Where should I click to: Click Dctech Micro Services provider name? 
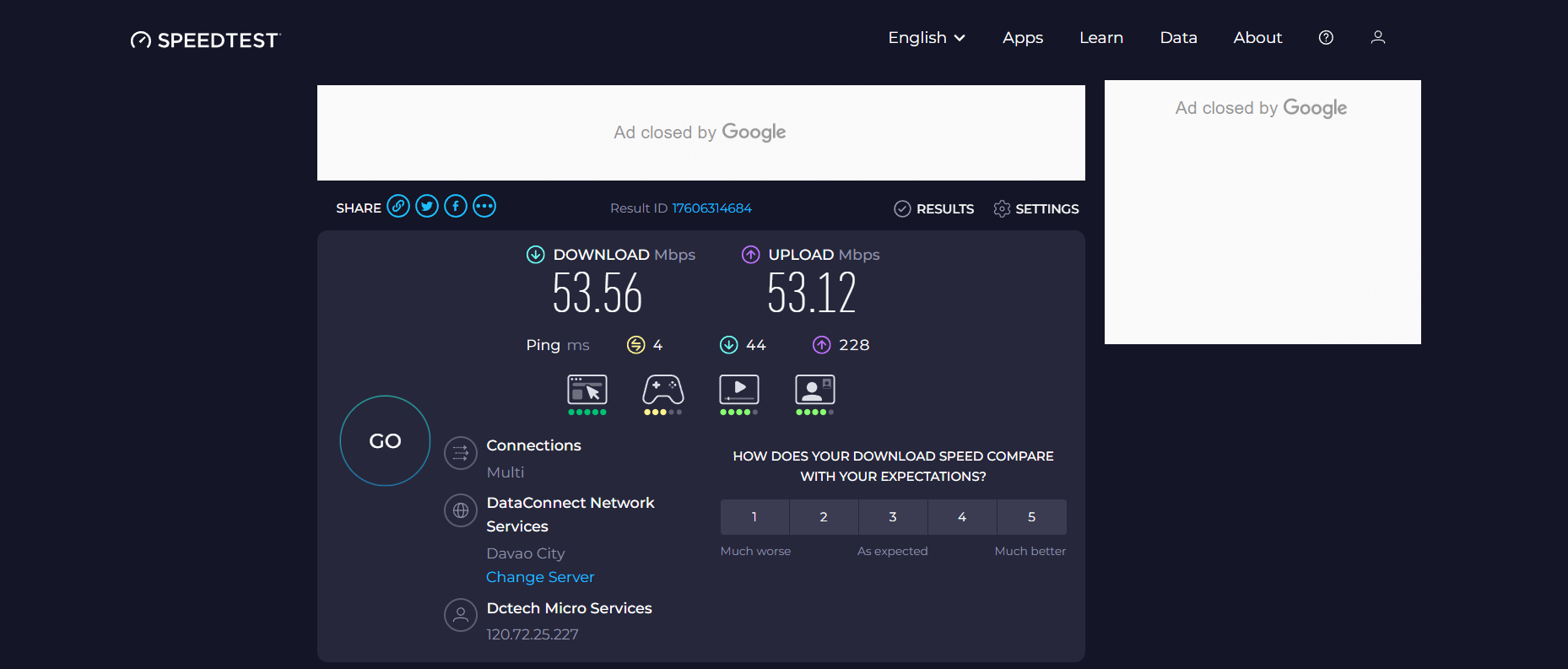[570, 608]
